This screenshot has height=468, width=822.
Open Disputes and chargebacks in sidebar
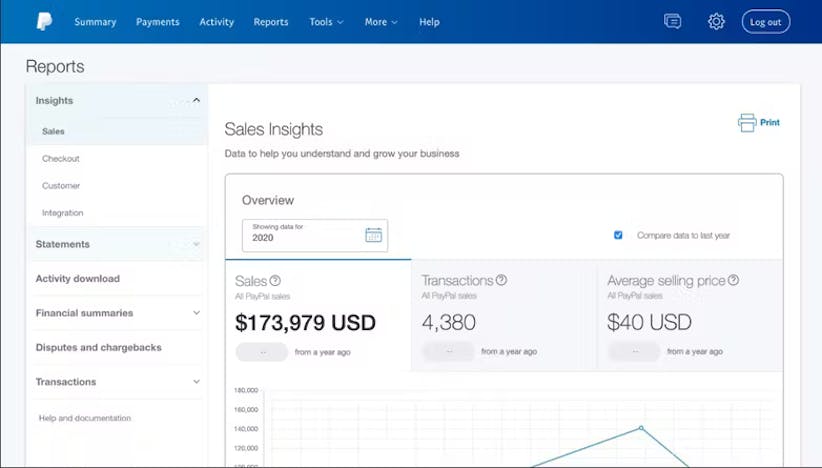99,347
